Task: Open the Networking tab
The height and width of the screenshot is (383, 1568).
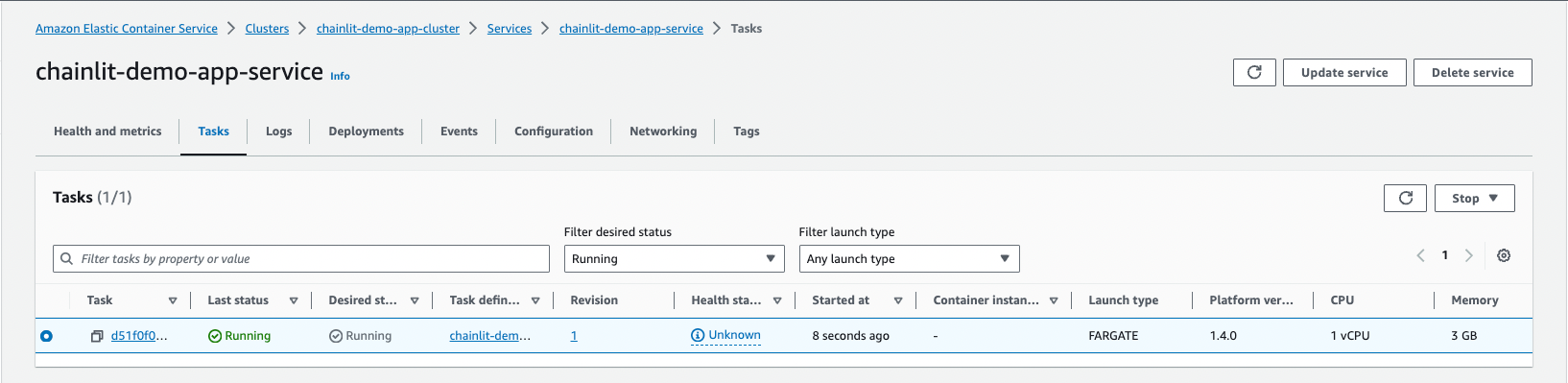Action: (x=663, y=132)
